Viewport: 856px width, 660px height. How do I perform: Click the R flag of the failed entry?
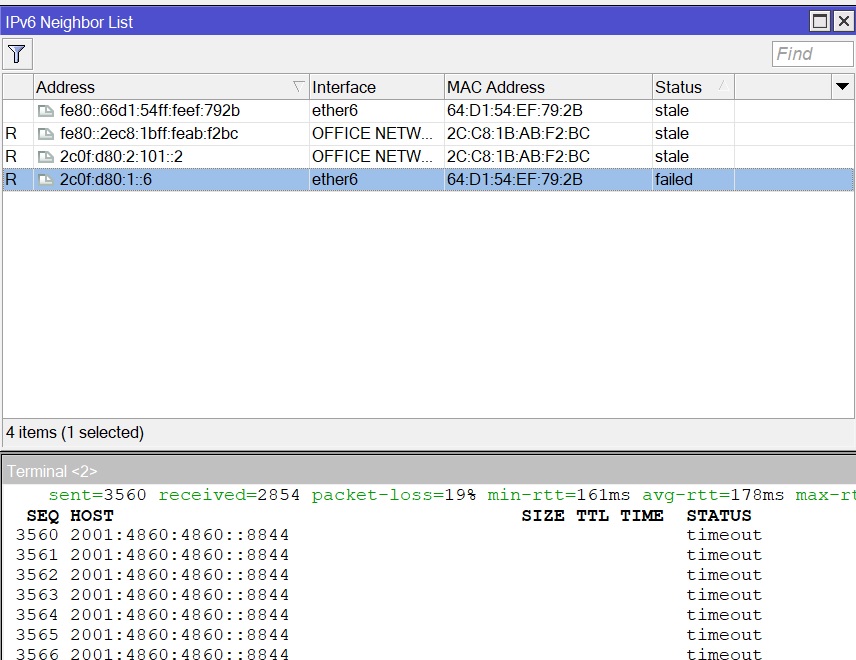(12, 180)
